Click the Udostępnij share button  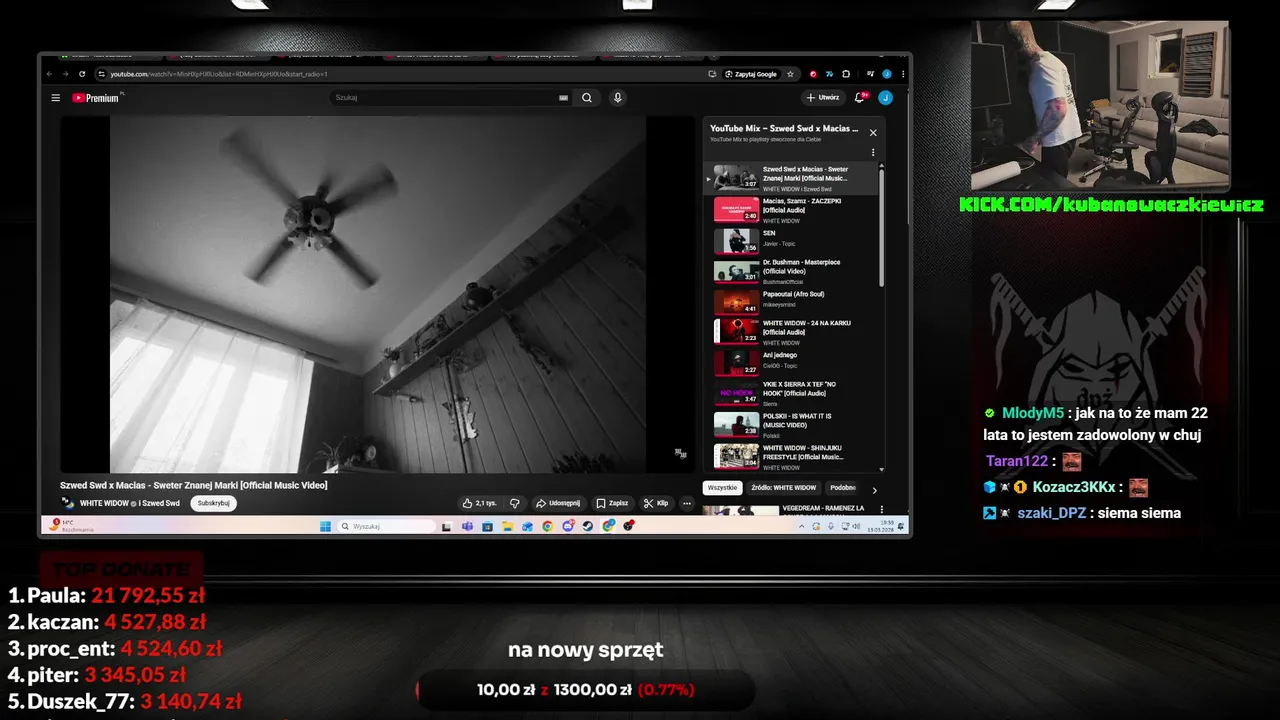pyautogui.click(x=557, y=503)
